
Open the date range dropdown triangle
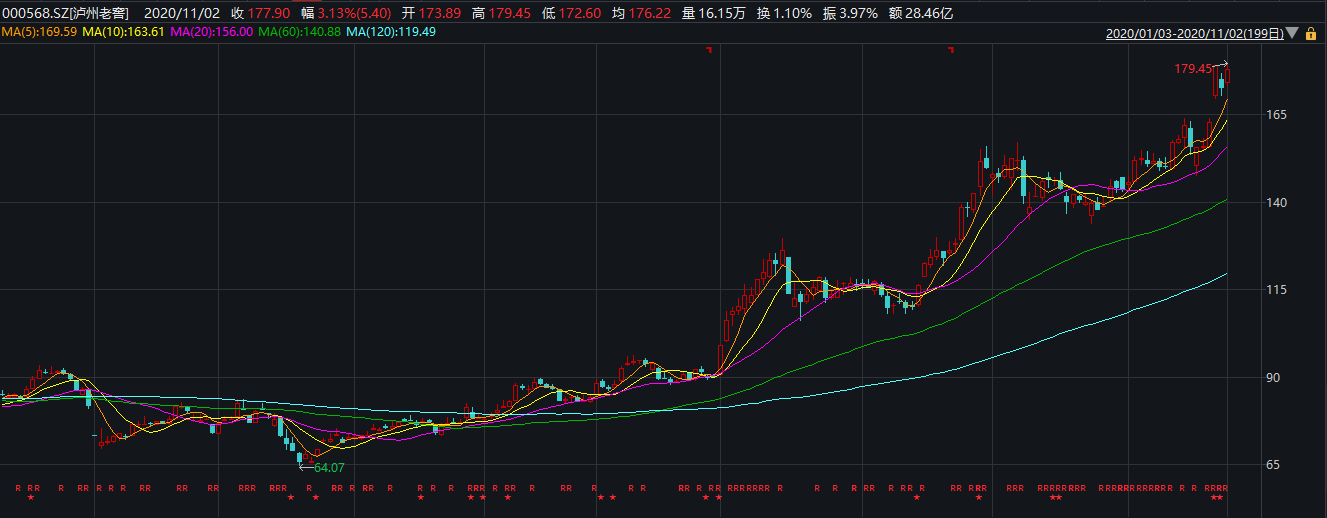[1292, 33]
